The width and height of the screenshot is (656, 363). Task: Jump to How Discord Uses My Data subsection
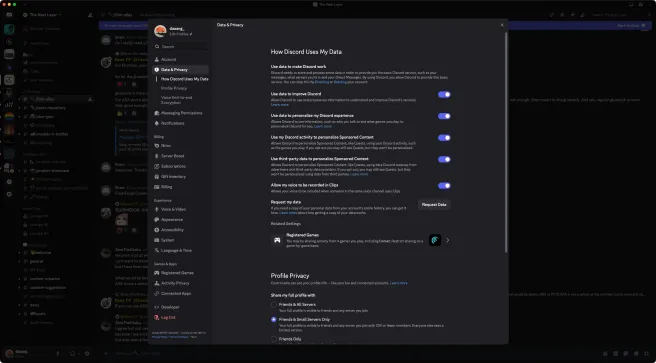coord(184,79)
